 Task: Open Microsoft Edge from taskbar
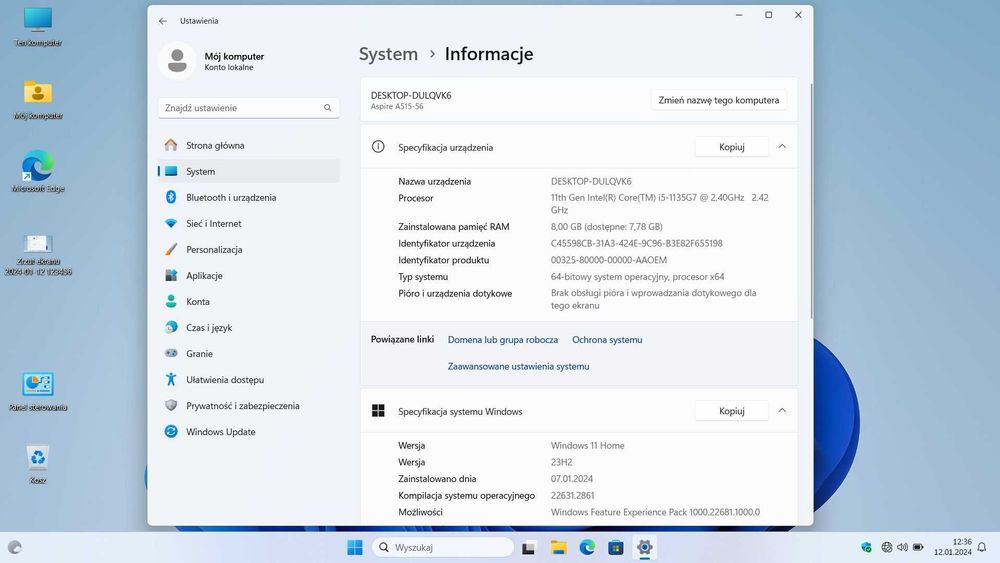[x=587, y=547]
